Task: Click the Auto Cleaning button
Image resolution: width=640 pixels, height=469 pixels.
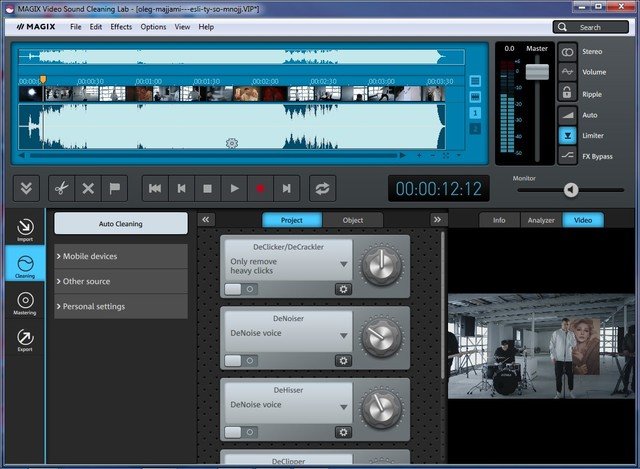Action: point(121,224)
